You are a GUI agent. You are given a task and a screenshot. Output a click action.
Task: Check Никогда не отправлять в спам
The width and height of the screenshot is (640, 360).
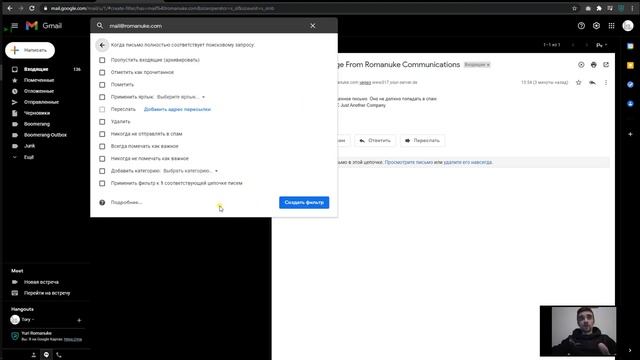(x=102, y=134)
